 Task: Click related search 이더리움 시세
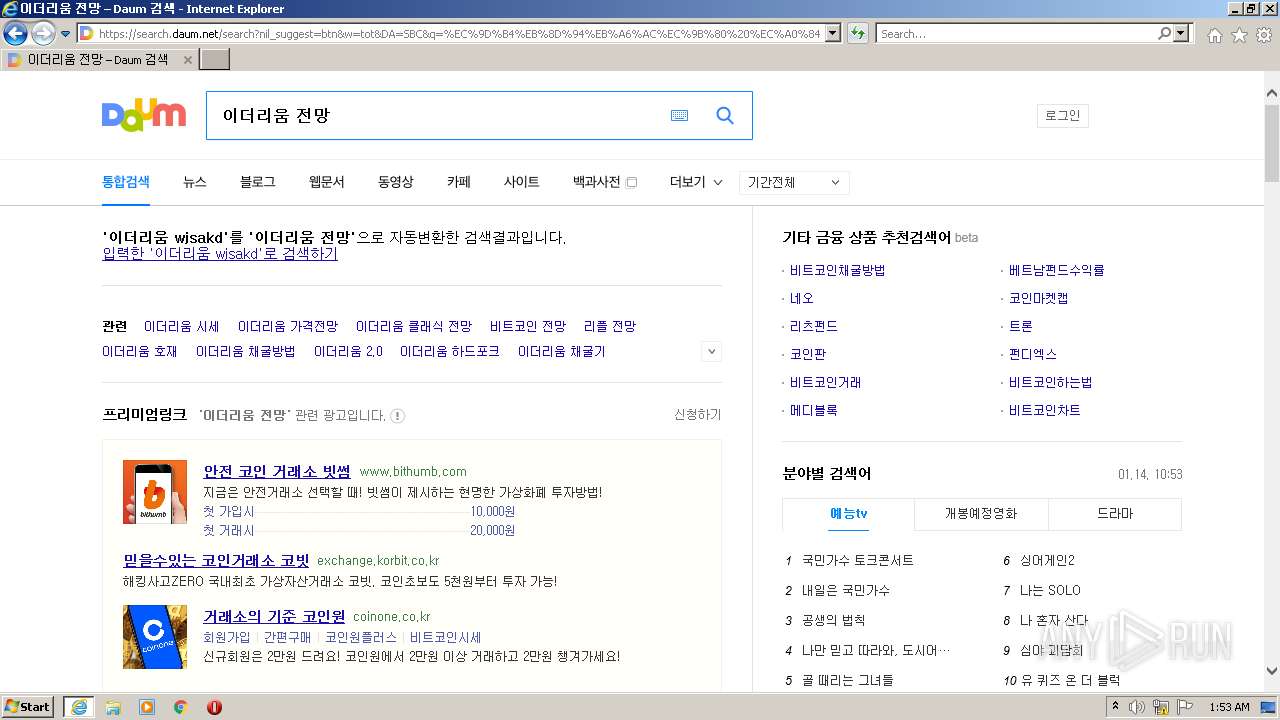[182, 327]
